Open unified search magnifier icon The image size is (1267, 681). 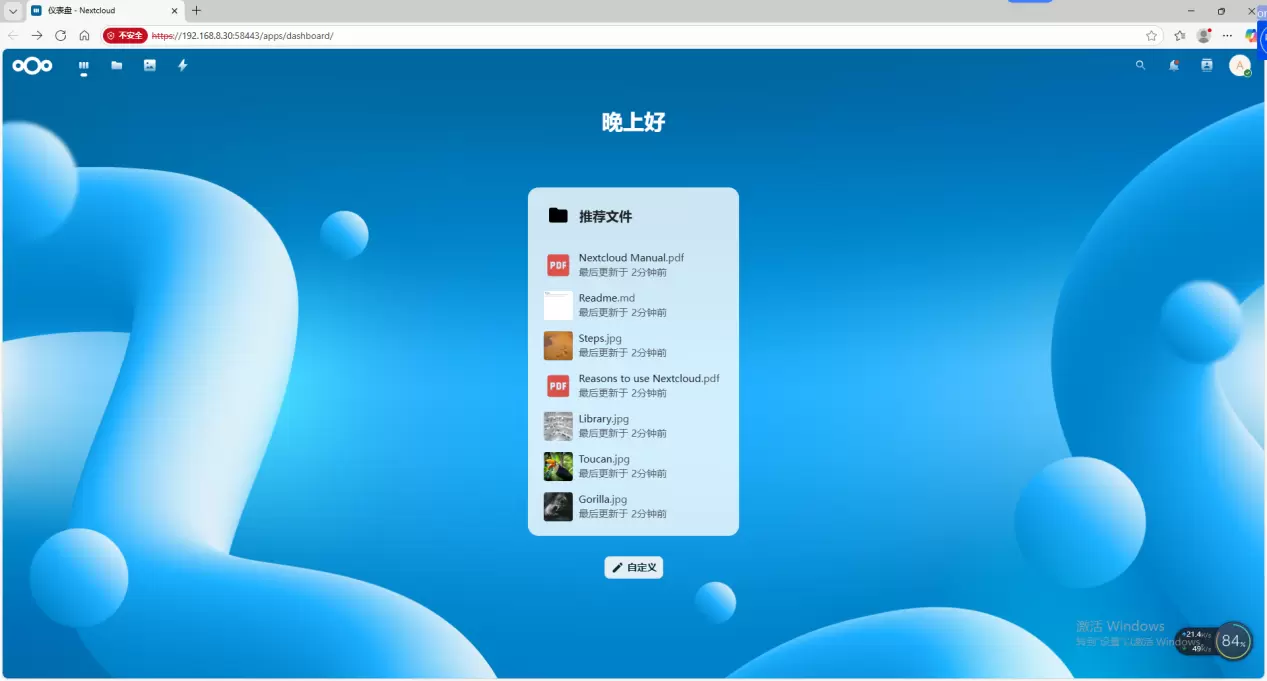coord(1140,66)
